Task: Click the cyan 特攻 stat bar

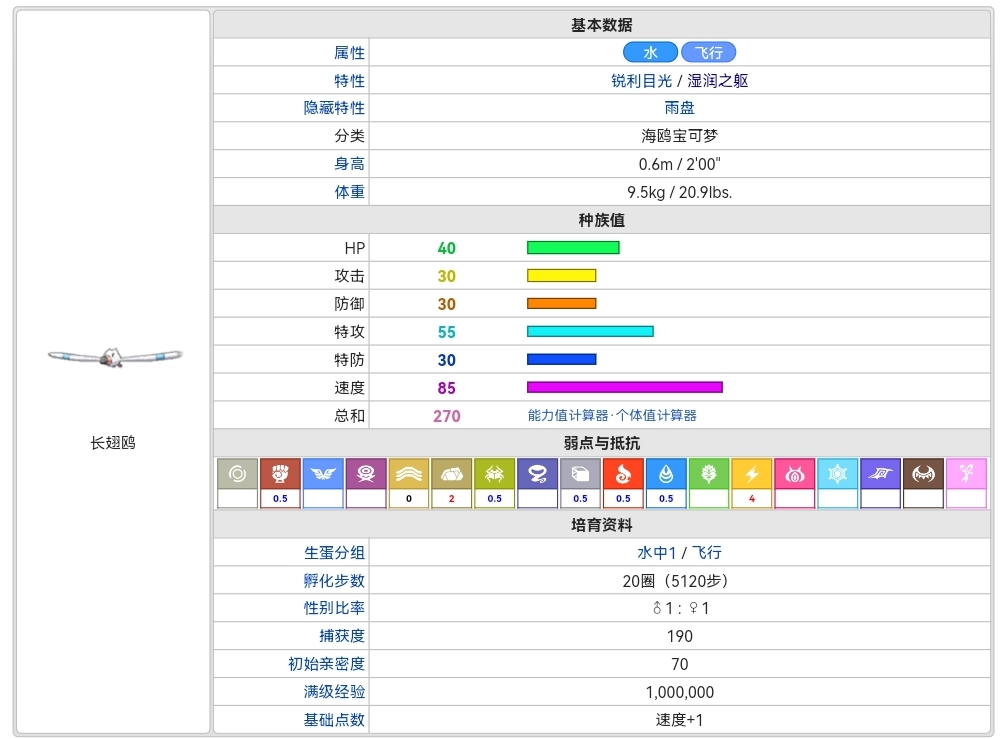Action: [591, 332]
